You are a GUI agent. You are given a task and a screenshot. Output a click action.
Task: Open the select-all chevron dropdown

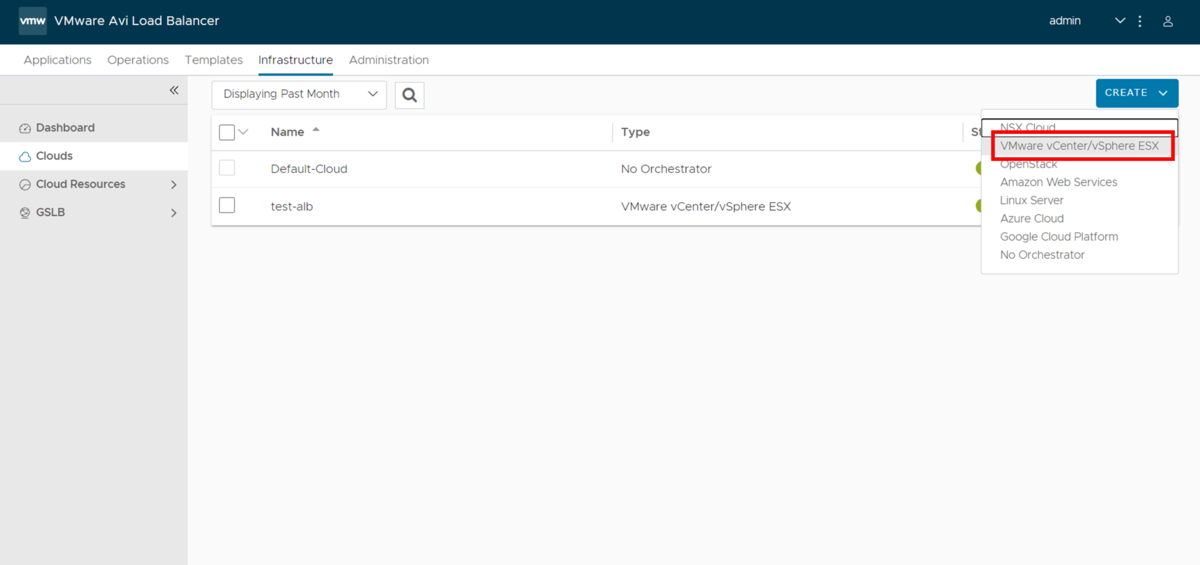[243, 132]
